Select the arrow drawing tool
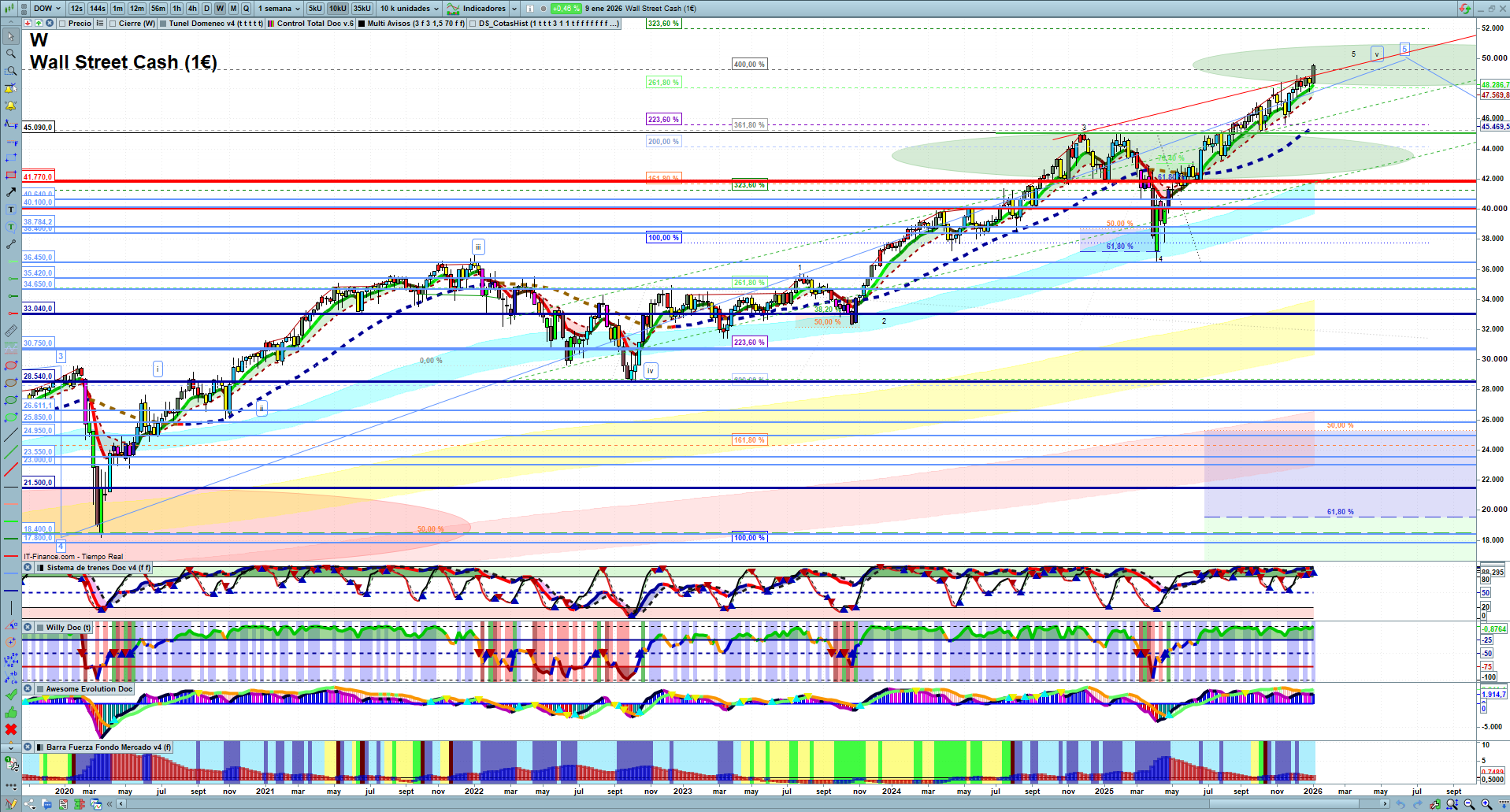Viewport: 1510px width, 812px height. point(11,192)
